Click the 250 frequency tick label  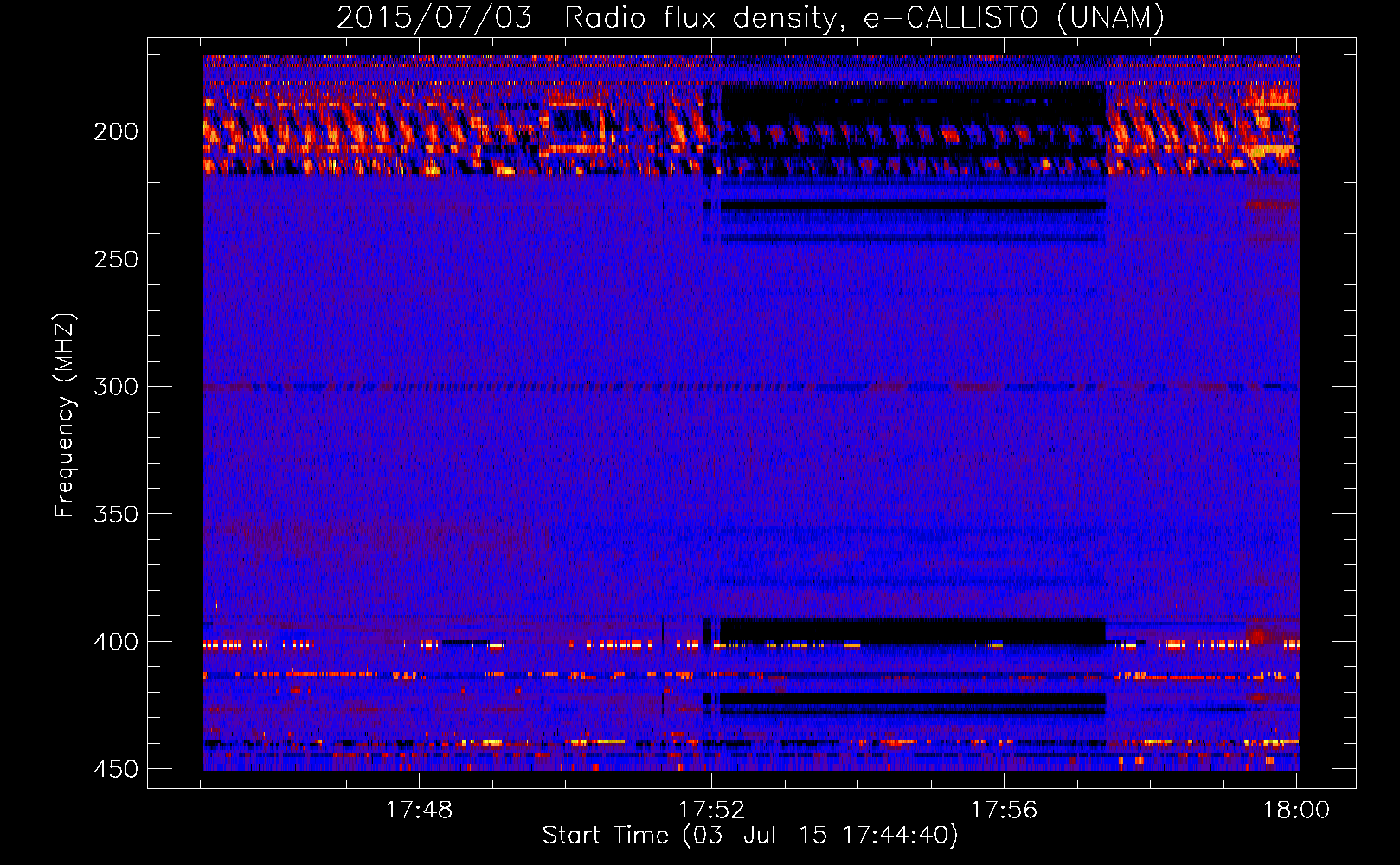pos(116,259)
